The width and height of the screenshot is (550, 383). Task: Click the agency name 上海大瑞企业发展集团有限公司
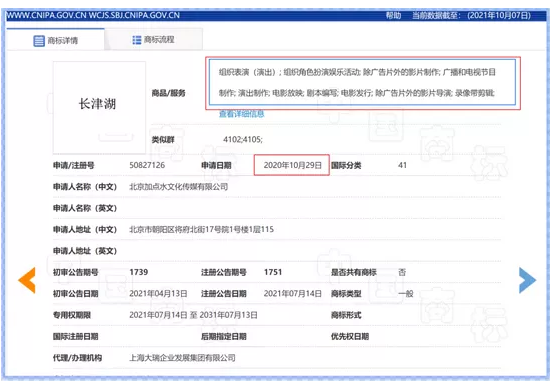[x=182, y=358]
